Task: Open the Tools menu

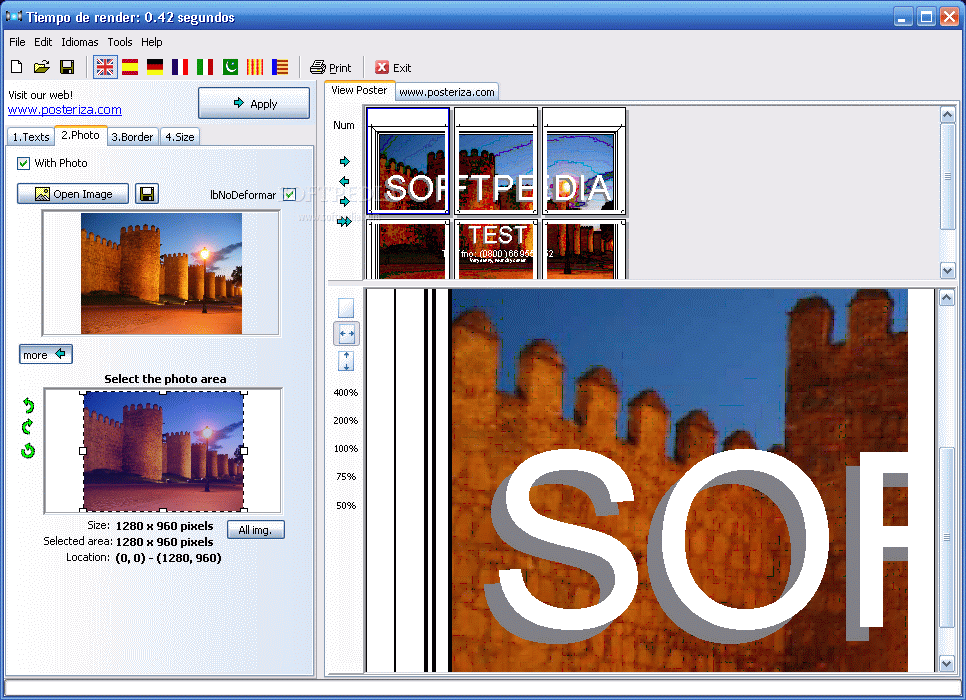Action: click(120, 42)
